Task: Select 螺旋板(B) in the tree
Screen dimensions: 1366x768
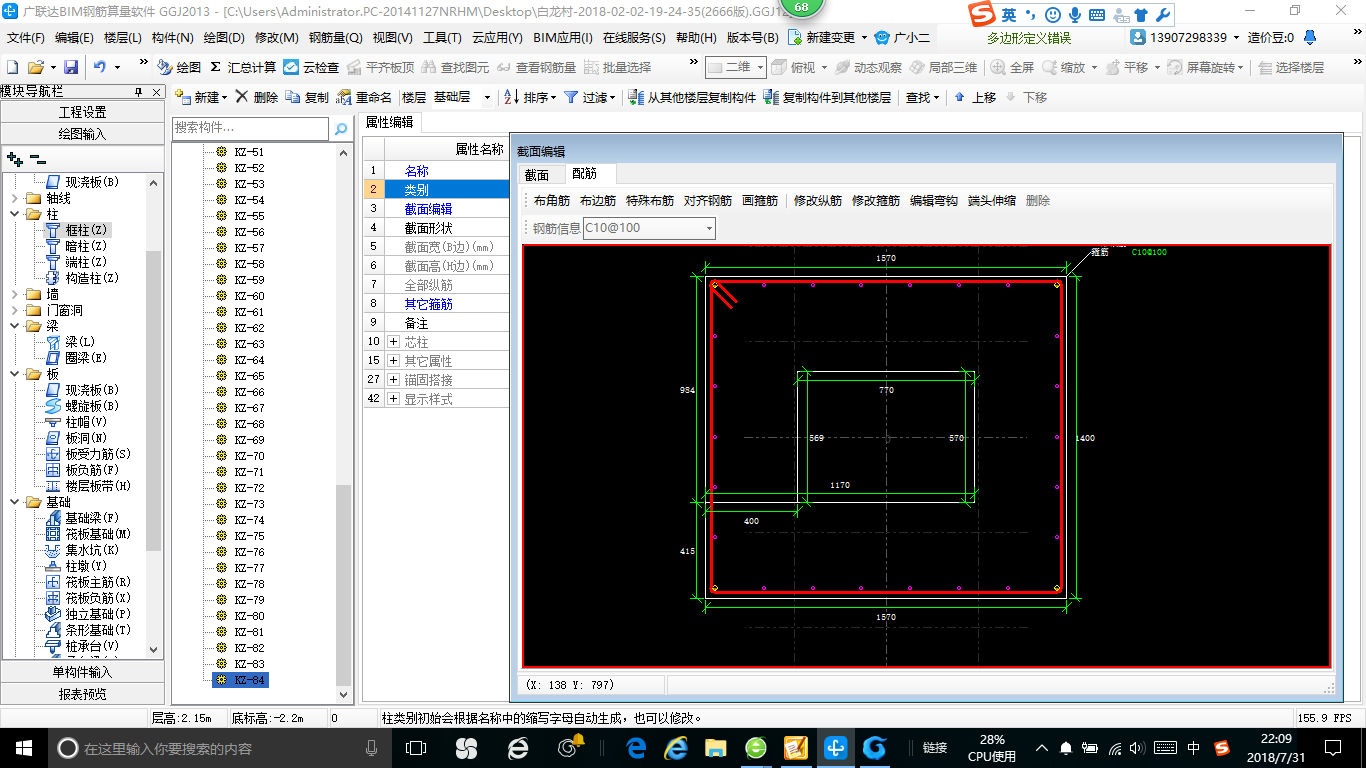Action: pos(82,406)
